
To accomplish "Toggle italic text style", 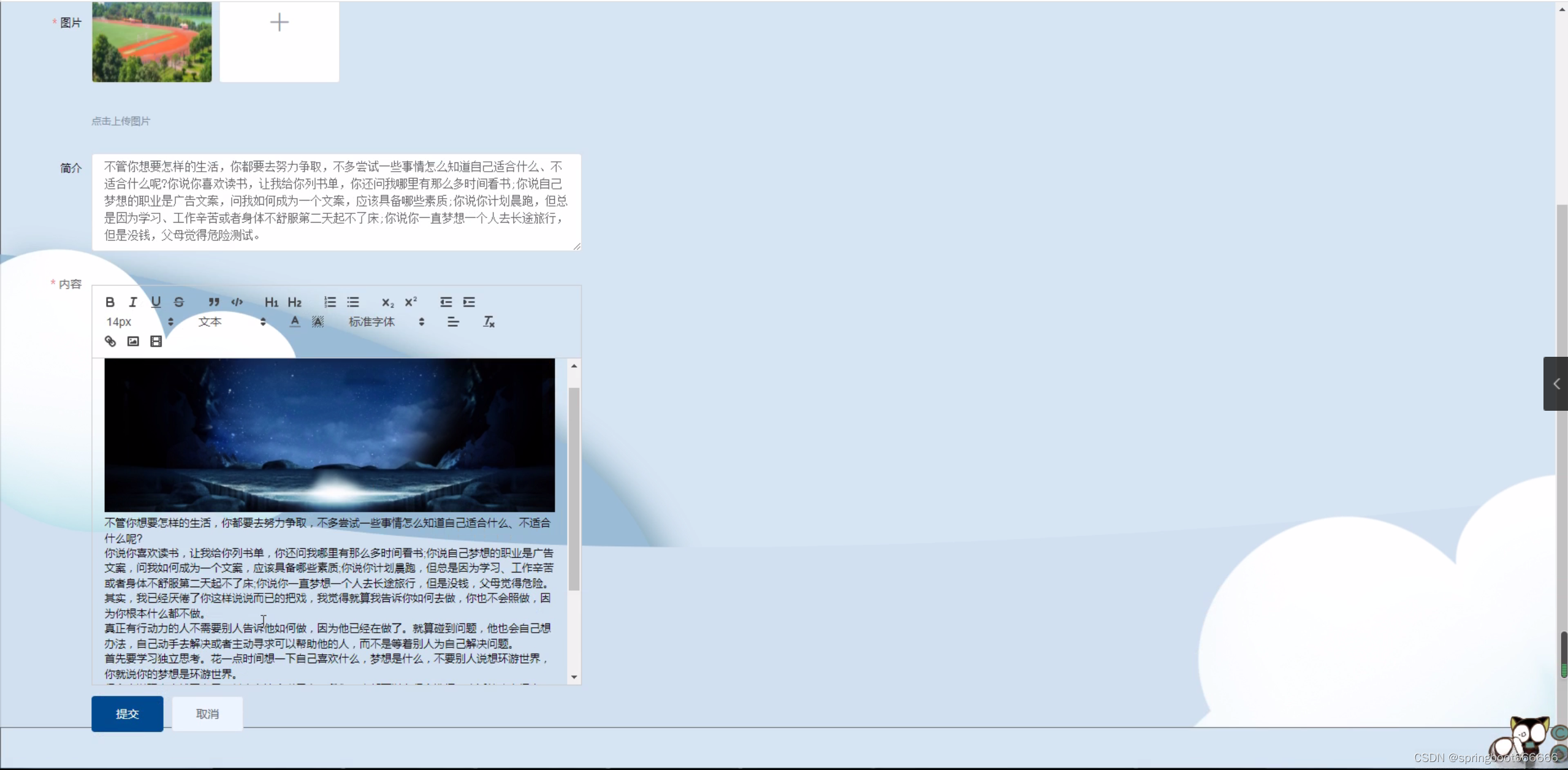I will [x=132, y=302].
